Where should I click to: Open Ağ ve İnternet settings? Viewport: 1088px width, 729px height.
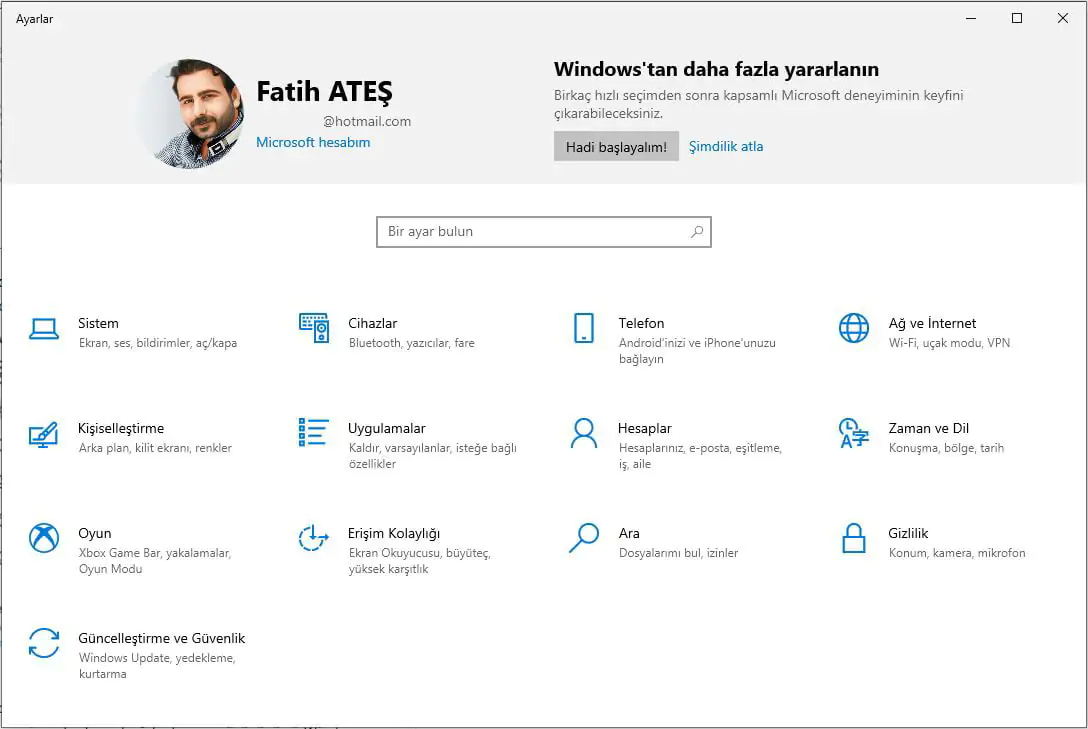[931, 323]
